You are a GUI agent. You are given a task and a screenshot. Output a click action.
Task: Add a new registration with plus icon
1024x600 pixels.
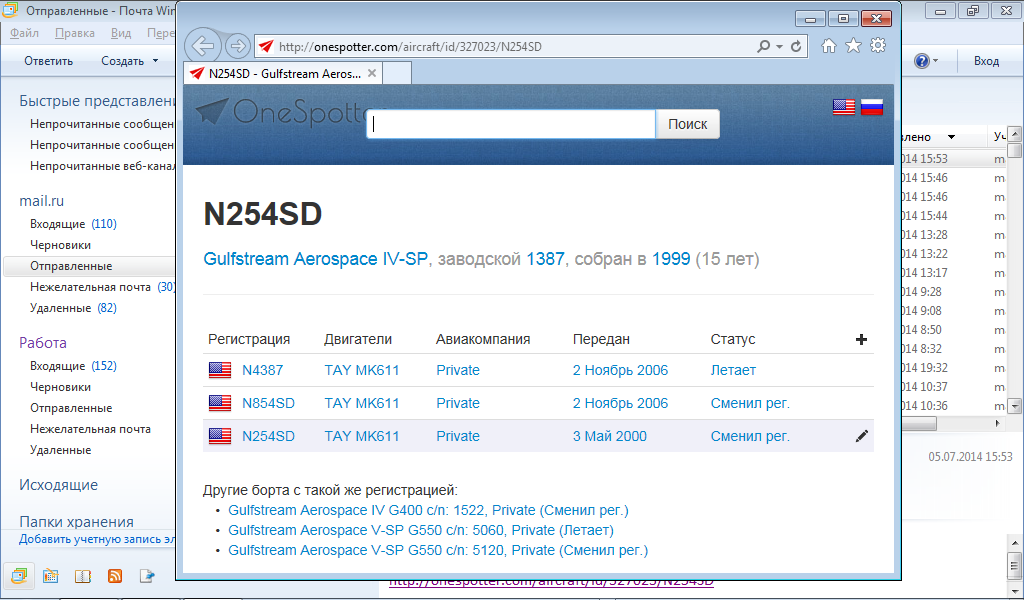[861, 339]
